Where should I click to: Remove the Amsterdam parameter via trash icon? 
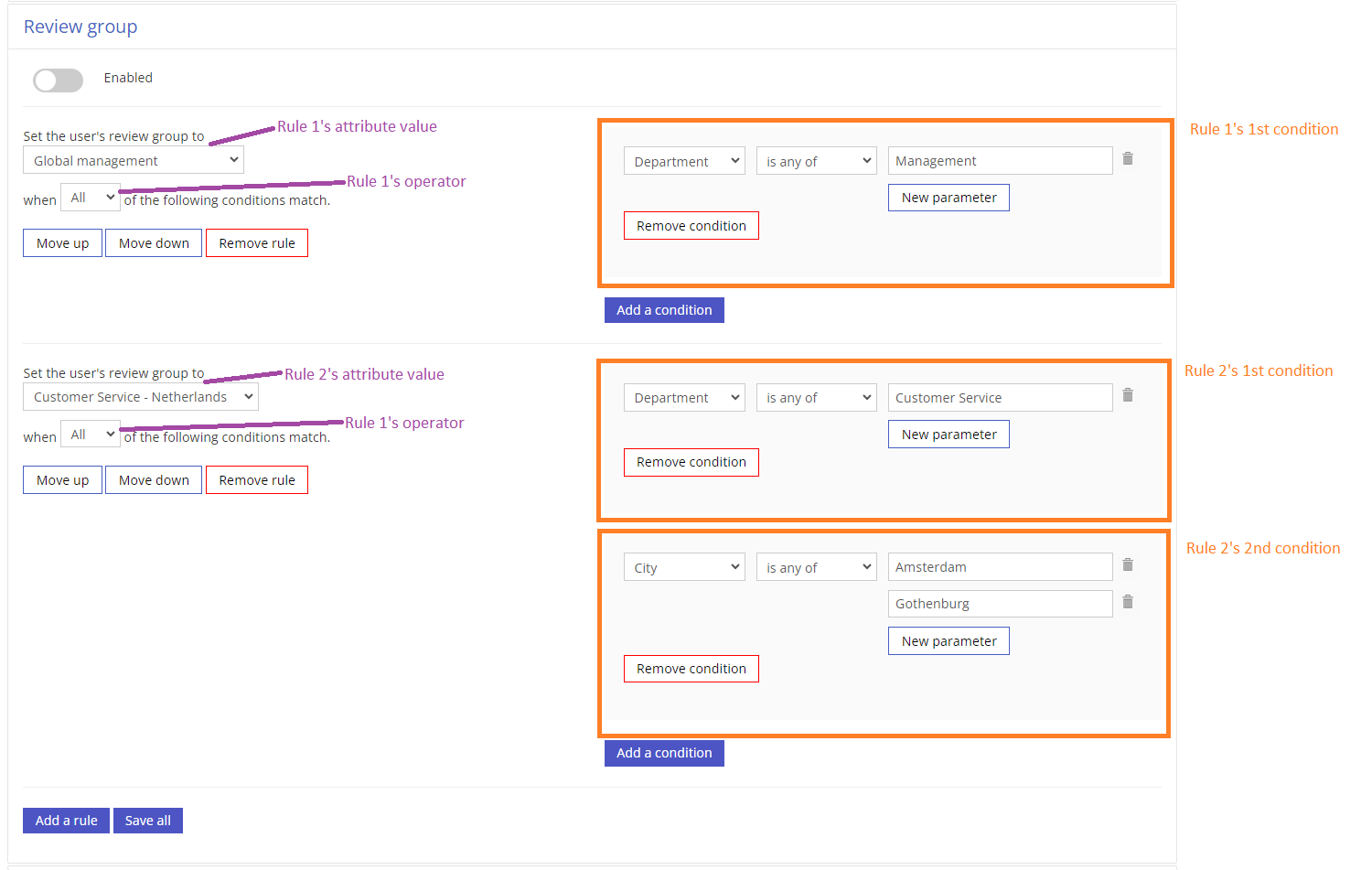click(1128, 565)
